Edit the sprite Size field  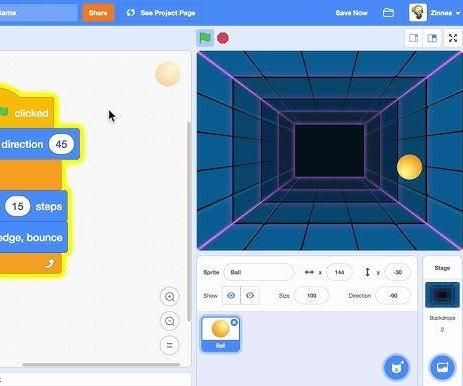pos(311,296)
